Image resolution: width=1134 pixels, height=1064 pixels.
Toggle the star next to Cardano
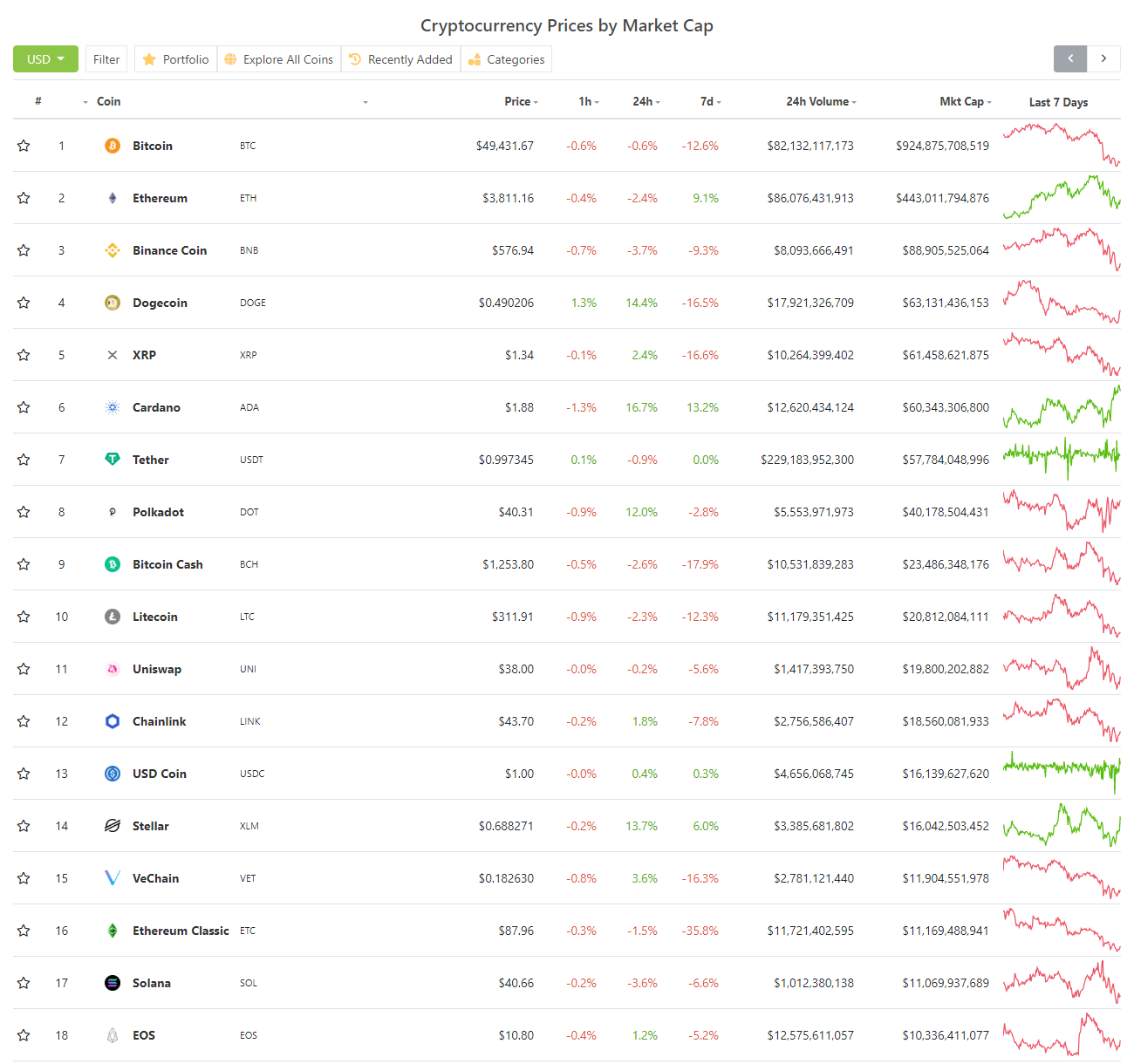tap(24, 407)
